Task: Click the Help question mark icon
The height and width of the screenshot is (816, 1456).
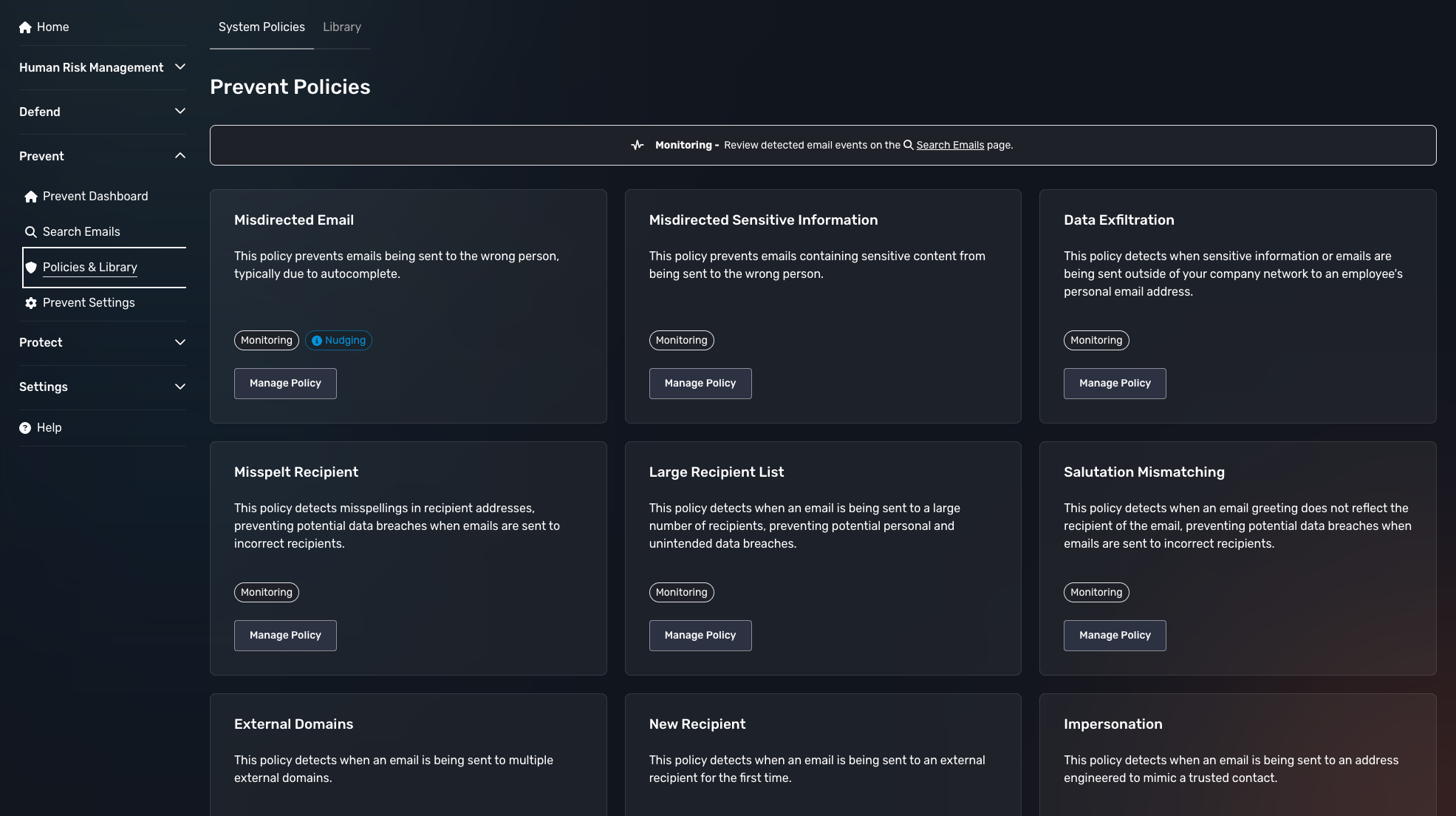Action: click(25, 428)
